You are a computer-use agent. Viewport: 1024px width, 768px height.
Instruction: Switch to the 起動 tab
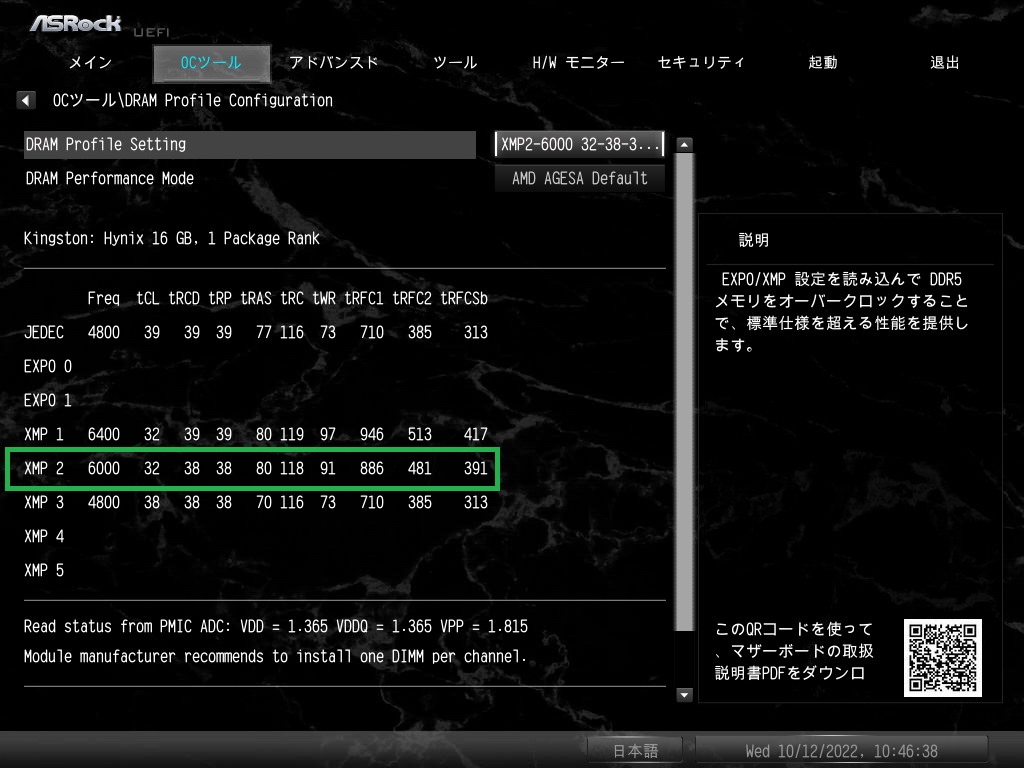click(x=823, y=63)
